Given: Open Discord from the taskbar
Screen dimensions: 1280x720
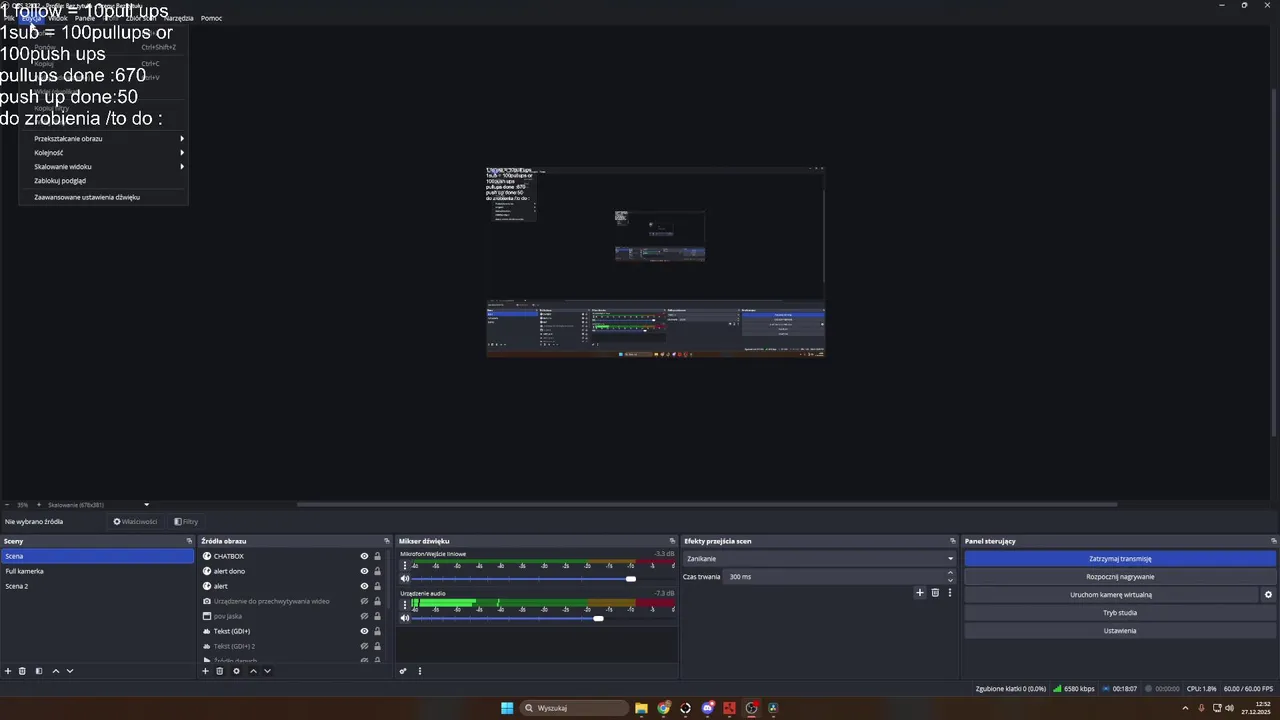Looking at the screenshot, I should 707,708.
